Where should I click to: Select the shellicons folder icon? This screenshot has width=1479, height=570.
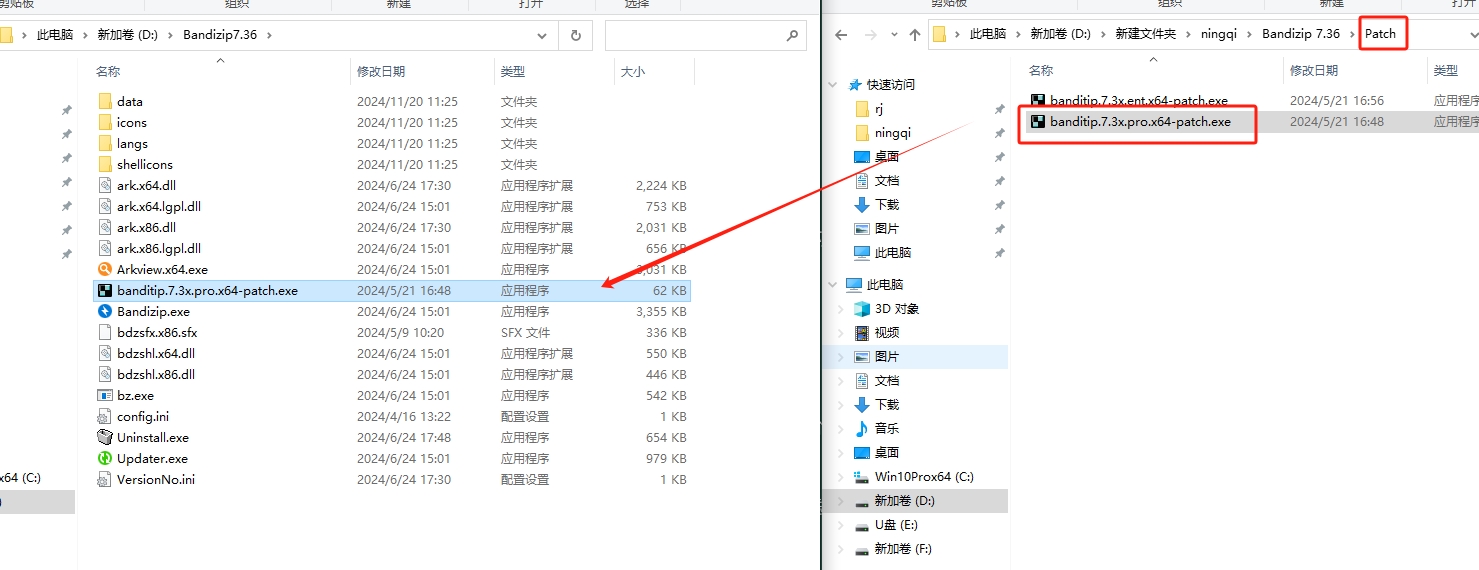click(106, 164)
